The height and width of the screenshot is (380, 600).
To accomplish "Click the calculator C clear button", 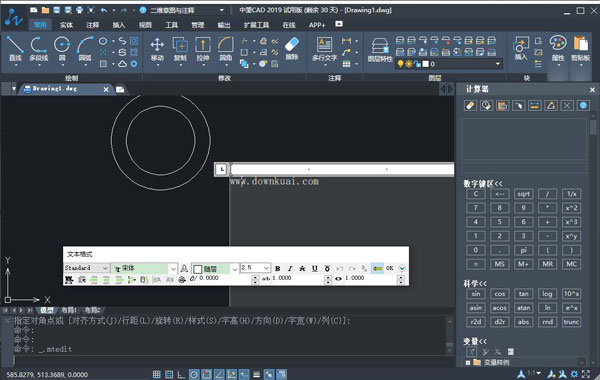I will point(476,194).
